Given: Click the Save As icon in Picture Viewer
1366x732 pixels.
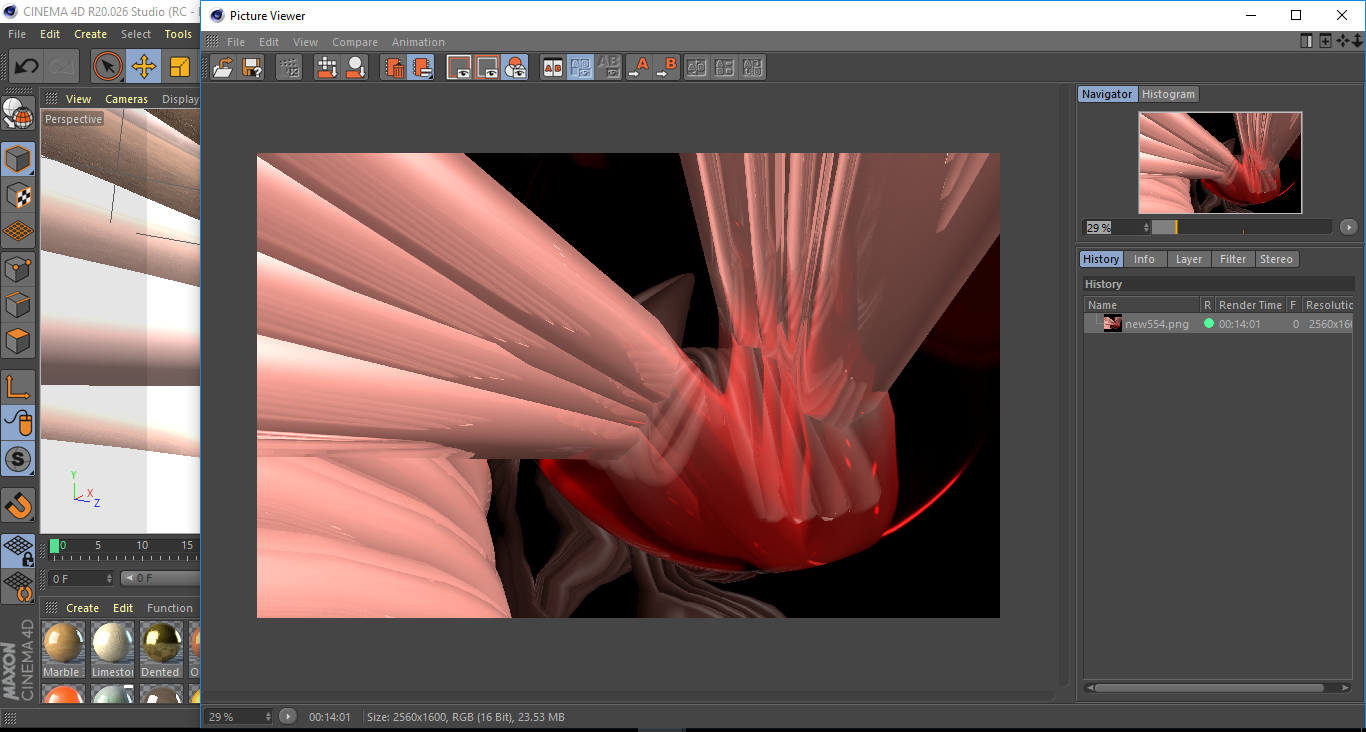Looking at the screenshot, I should pyautogui.click(x=253, y=68).
